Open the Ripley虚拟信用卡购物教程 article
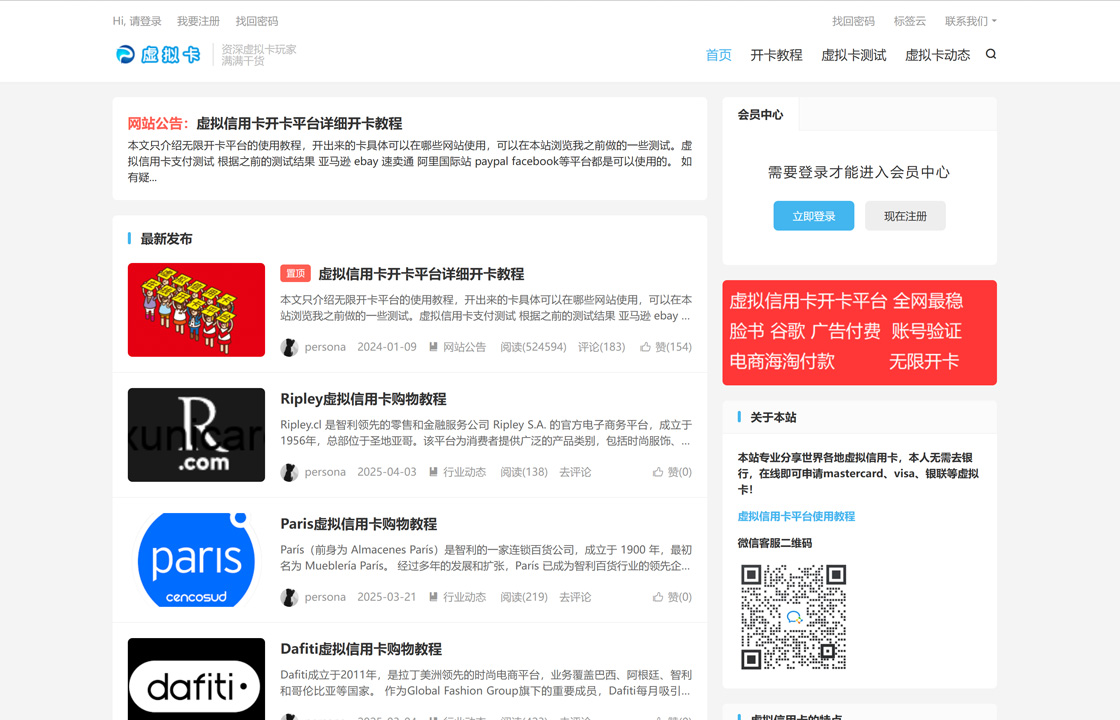 (x=364, y=399)
